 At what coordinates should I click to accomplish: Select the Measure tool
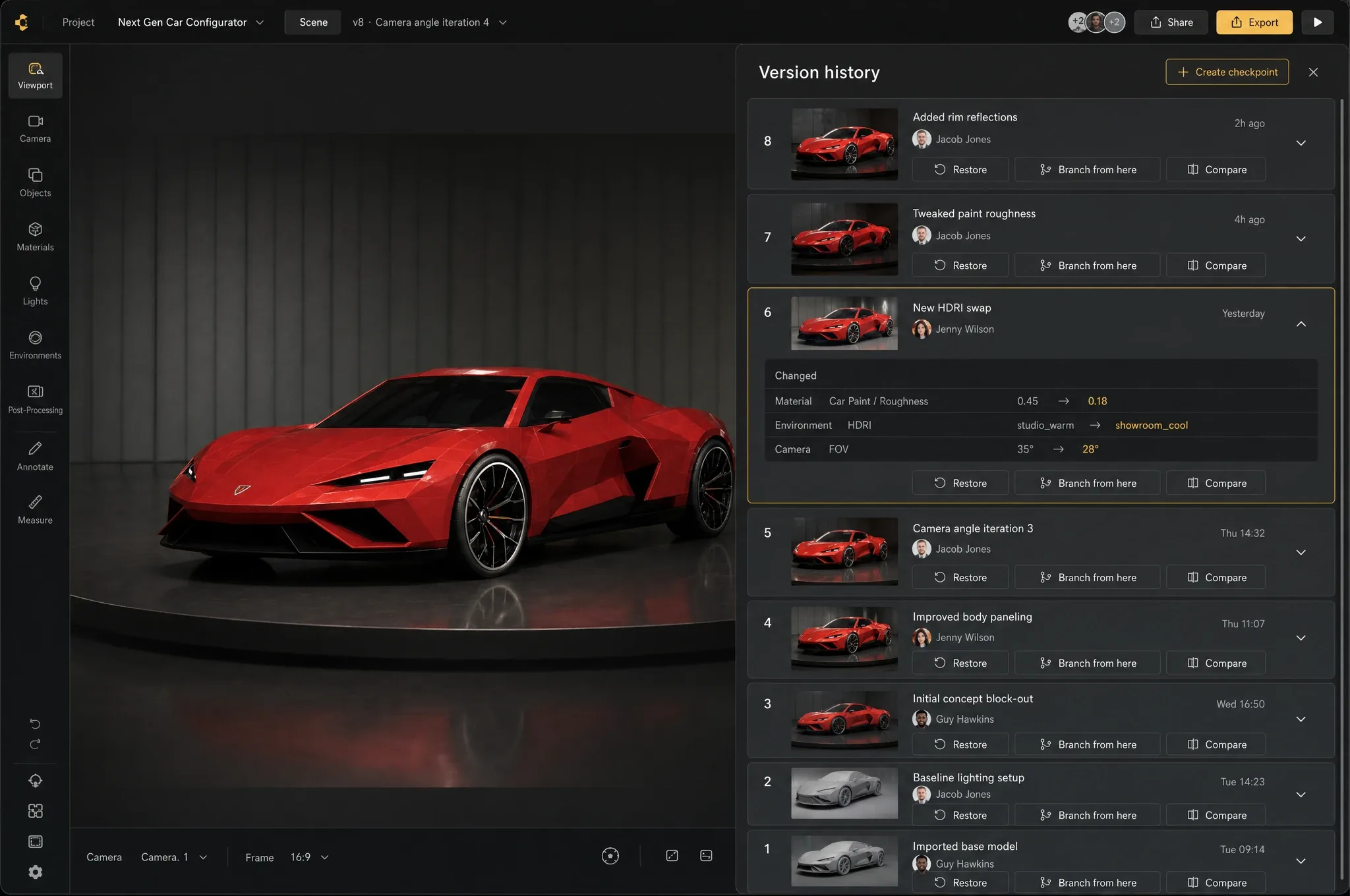pos(35,510)
